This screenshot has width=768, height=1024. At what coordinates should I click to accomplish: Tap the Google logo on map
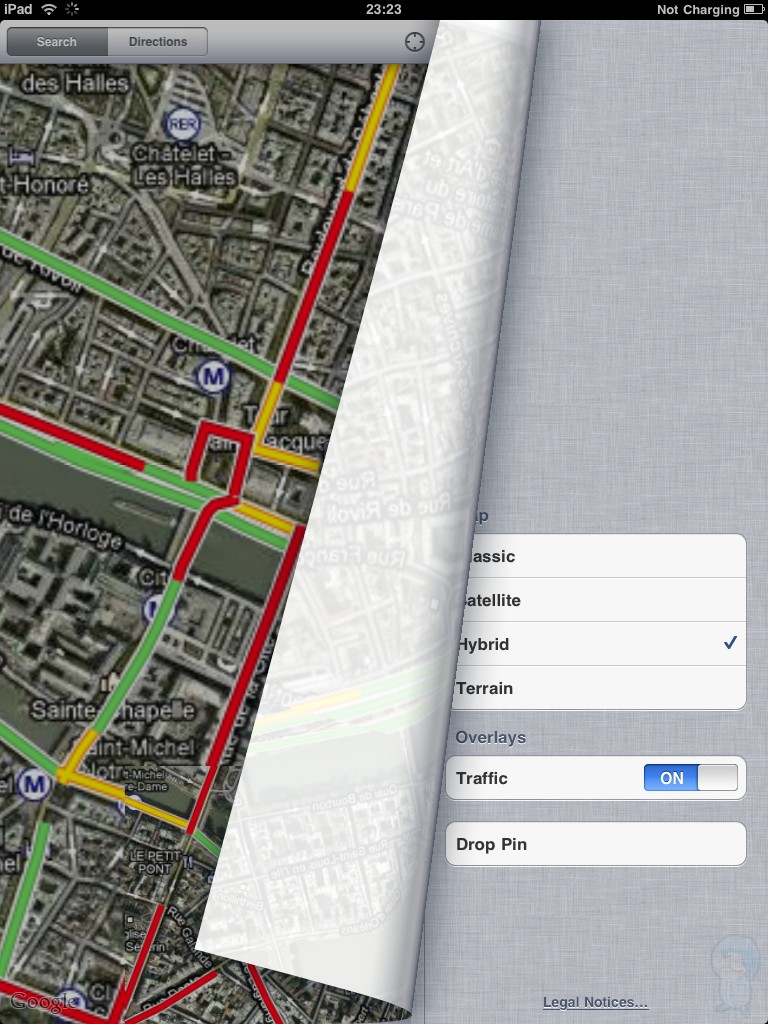click(43, 1001)
